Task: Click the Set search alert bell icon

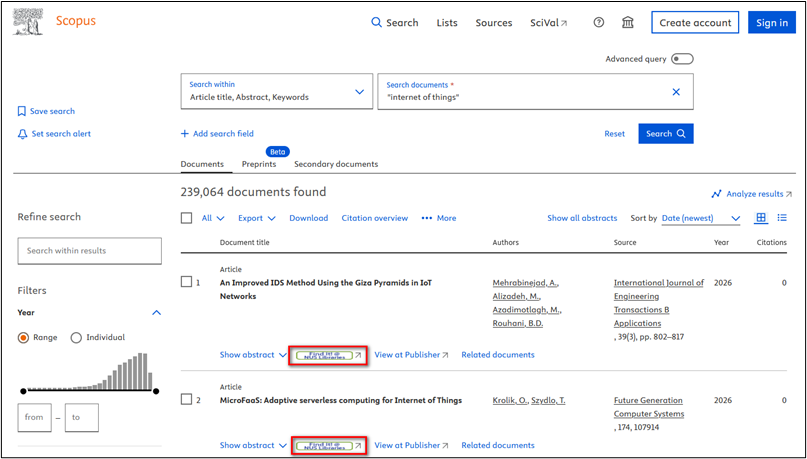Action: [22, 134]
